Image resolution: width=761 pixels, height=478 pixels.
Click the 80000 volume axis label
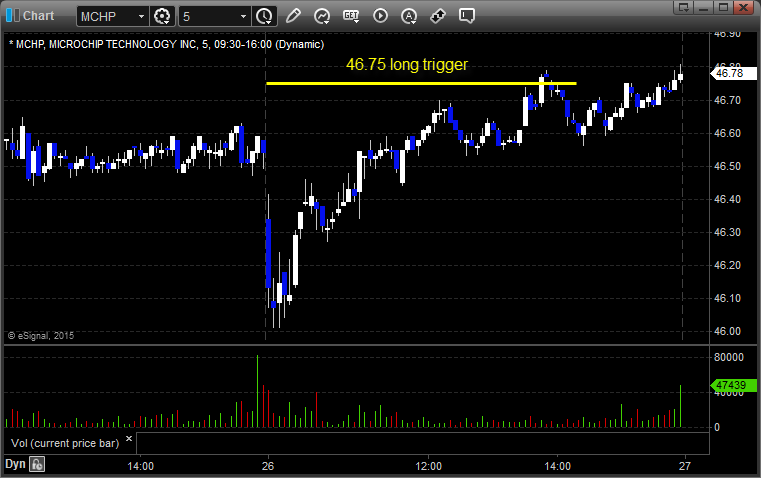point(728,358)
